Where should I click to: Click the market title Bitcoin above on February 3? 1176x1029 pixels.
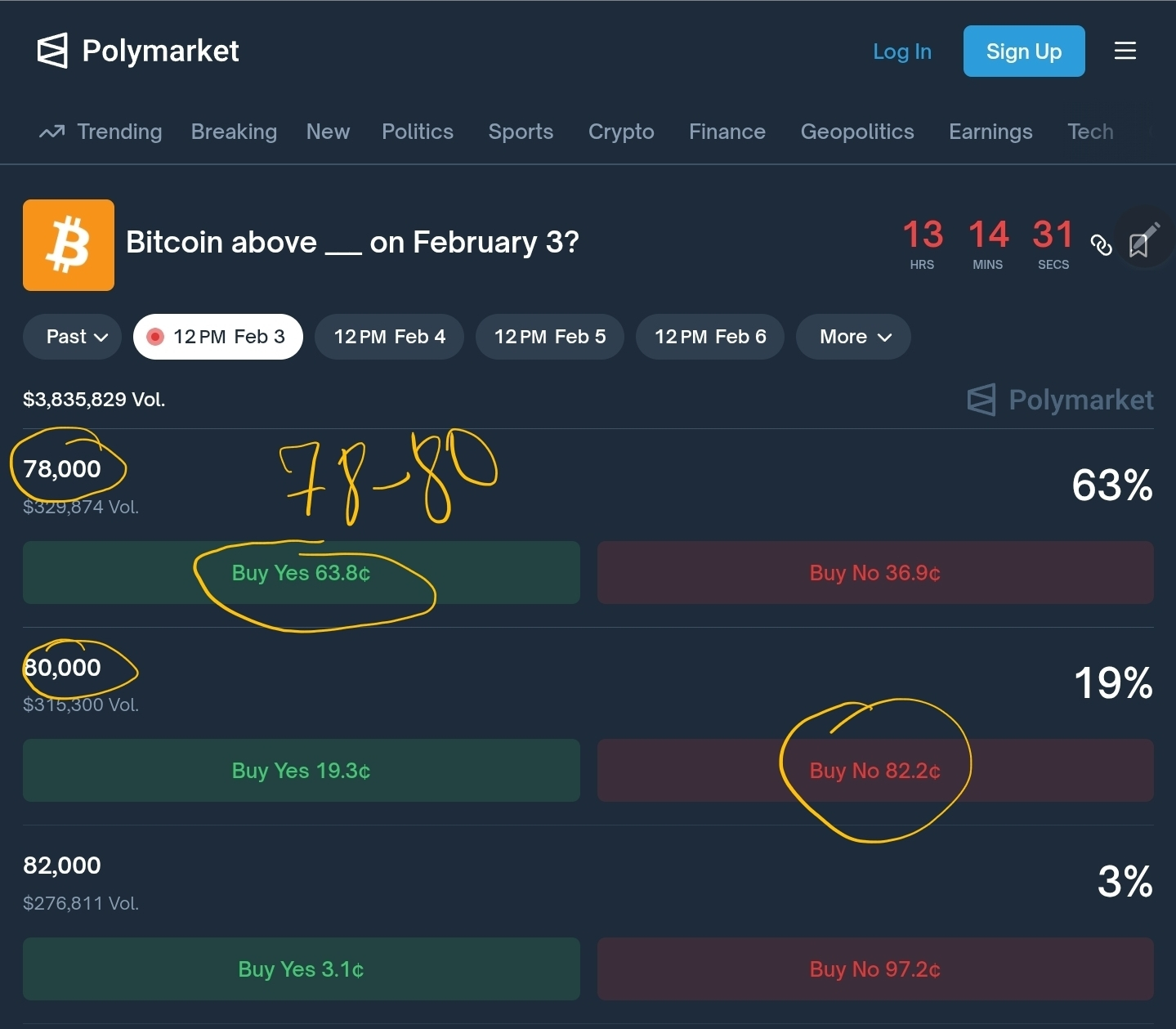pyautogui.click(x=352, y=243)
